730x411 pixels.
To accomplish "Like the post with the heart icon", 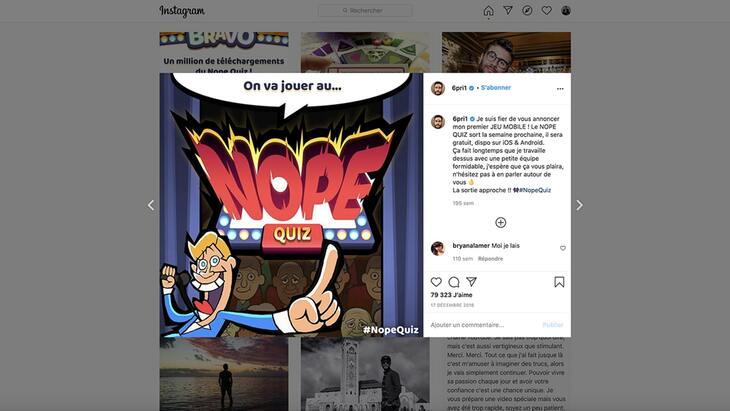I will click(436, 282).
